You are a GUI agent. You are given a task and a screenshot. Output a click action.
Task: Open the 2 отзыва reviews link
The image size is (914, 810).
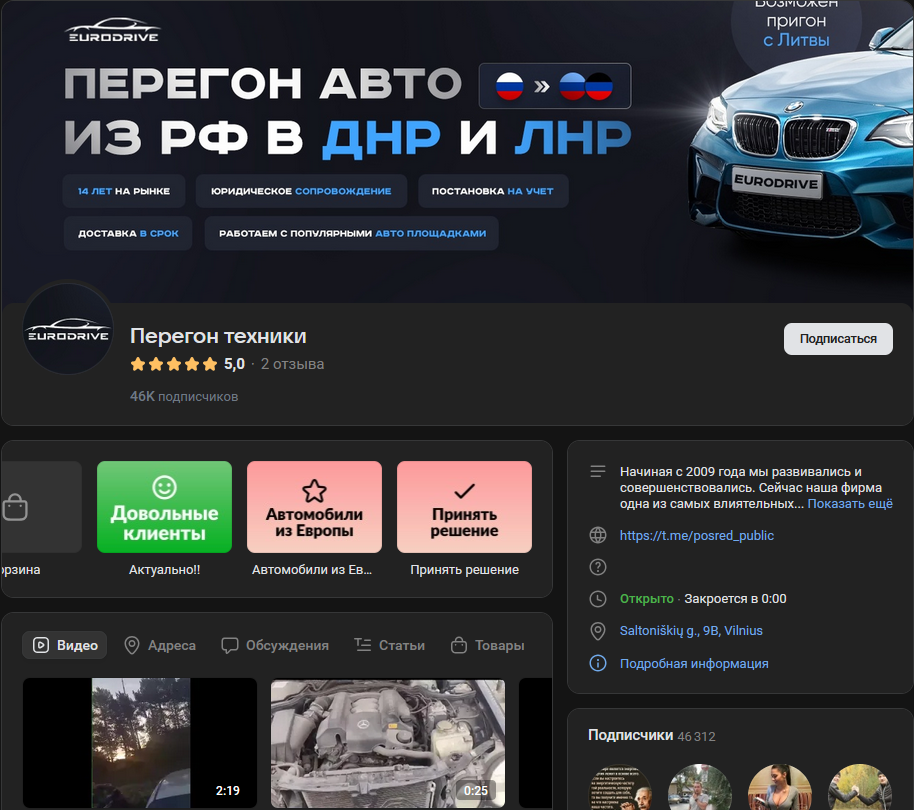[x=292, y=364]
